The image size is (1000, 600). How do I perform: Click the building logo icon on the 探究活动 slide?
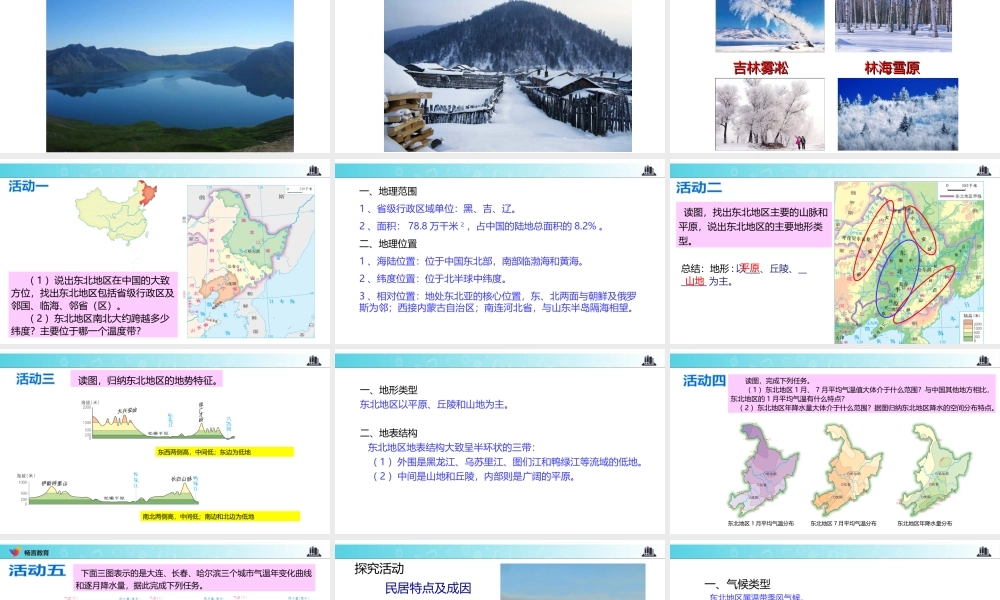[x=649, y=552]
